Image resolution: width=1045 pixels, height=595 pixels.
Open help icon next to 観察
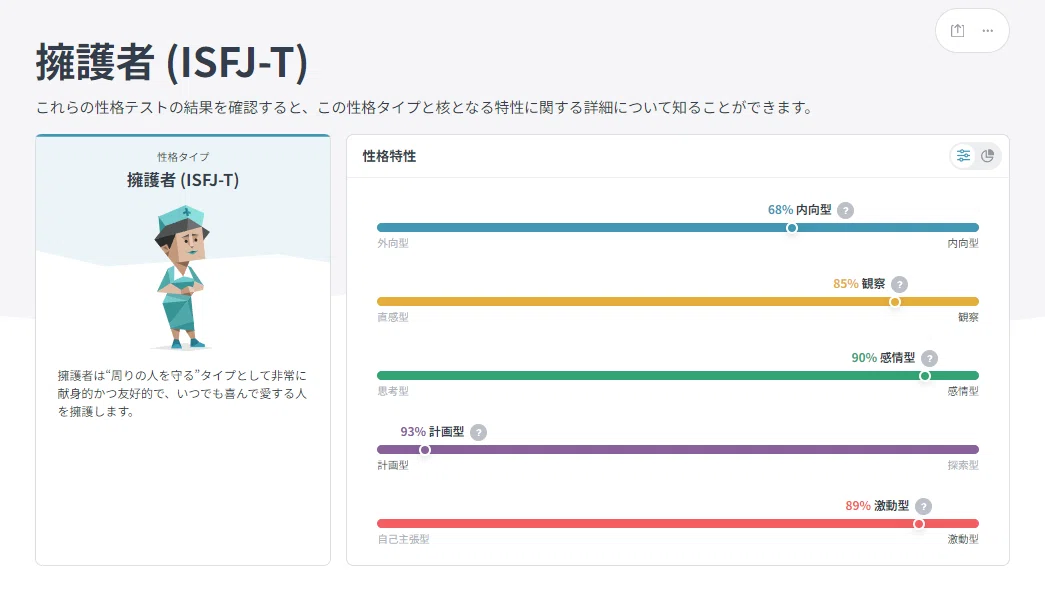tap(900, 285)
